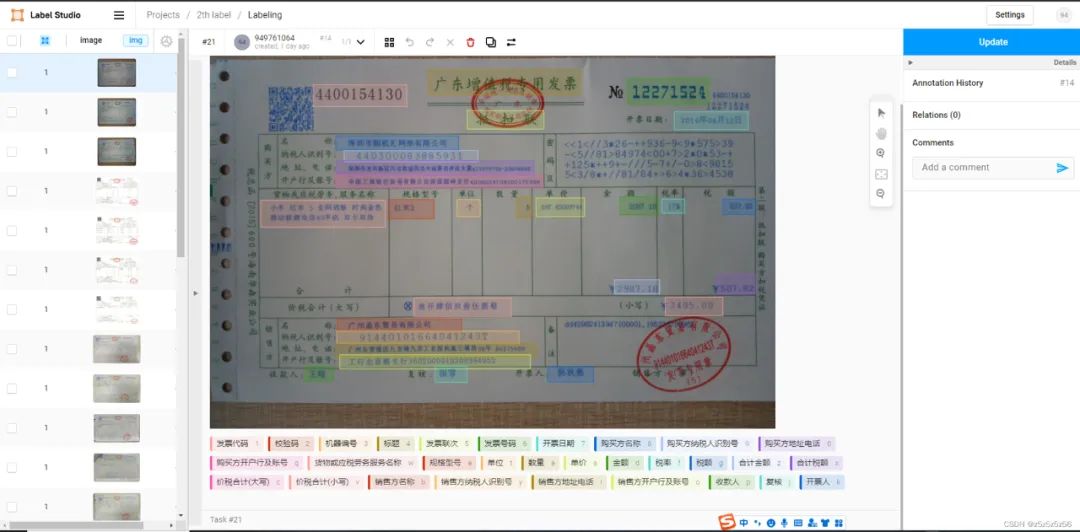Open the annotation selector dropdown chevron
Screen dimensions: 1080x532
click(x=360, y=42)
